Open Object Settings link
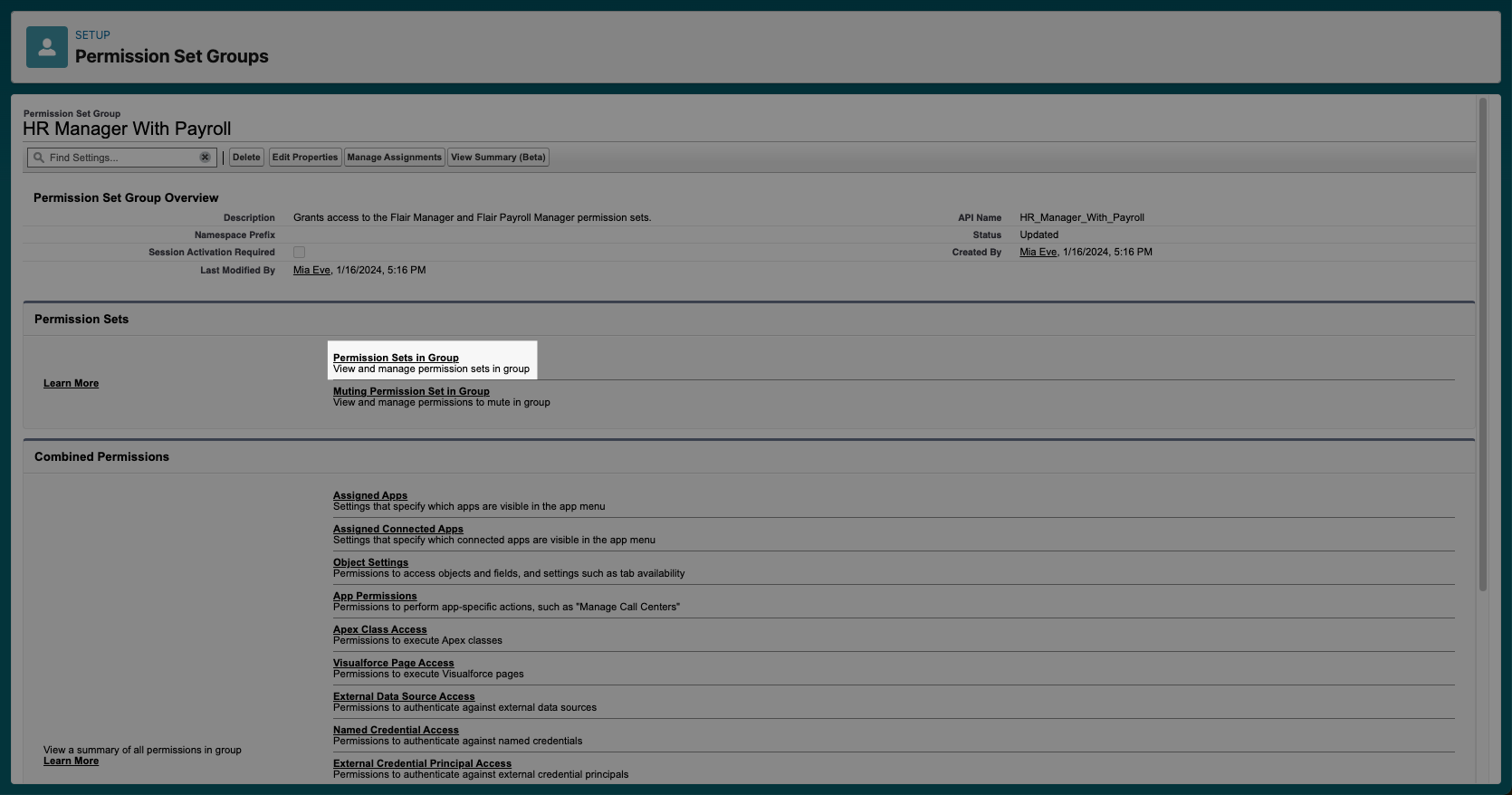Screen dimensions: 1512x795 click(370, 562)
